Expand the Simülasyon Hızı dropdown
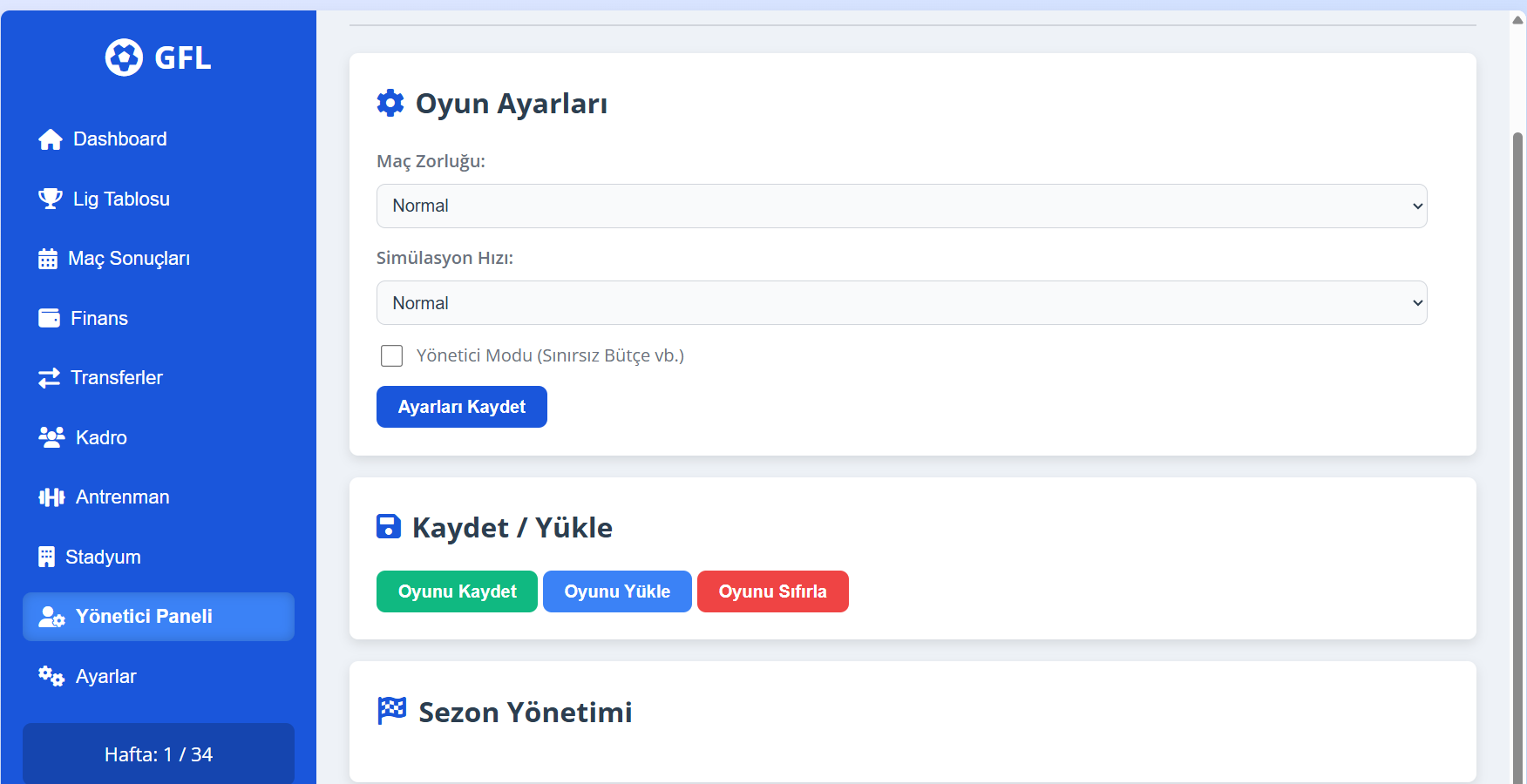Screen dimensions: 1527x784 (x=901, y=303)
